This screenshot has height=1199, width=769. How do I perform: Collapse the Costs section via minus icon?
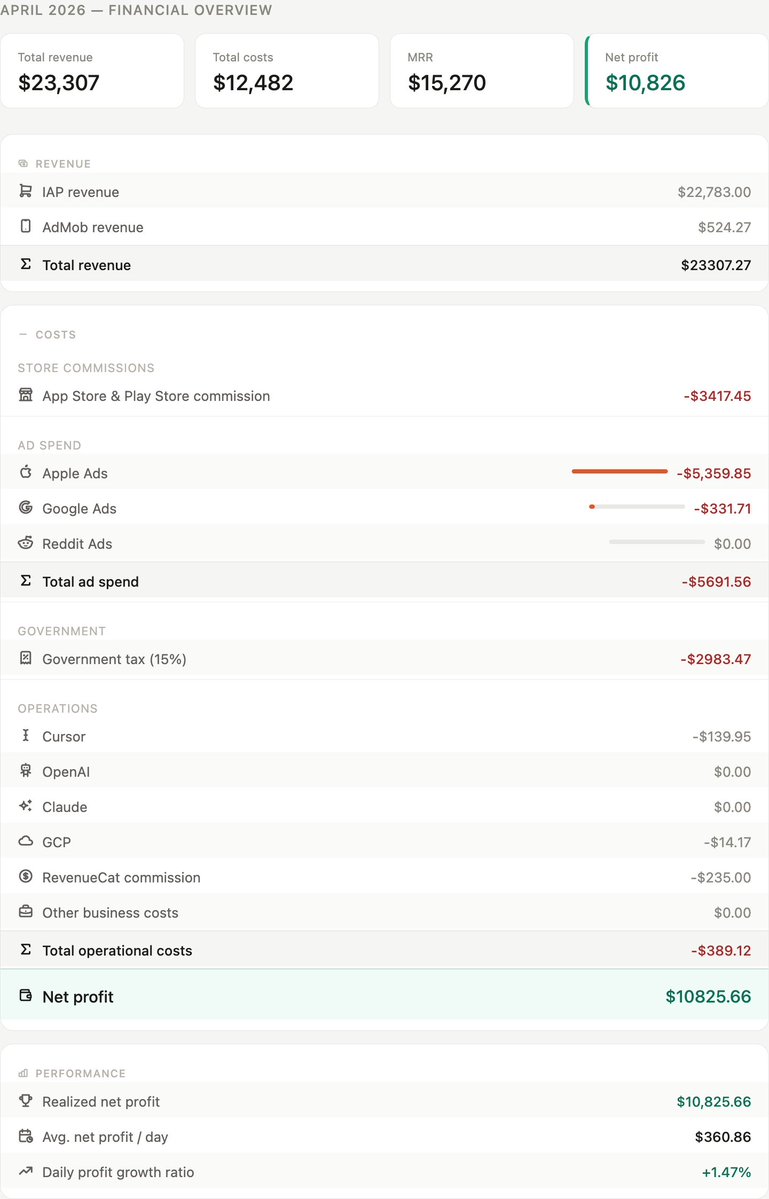22,334
